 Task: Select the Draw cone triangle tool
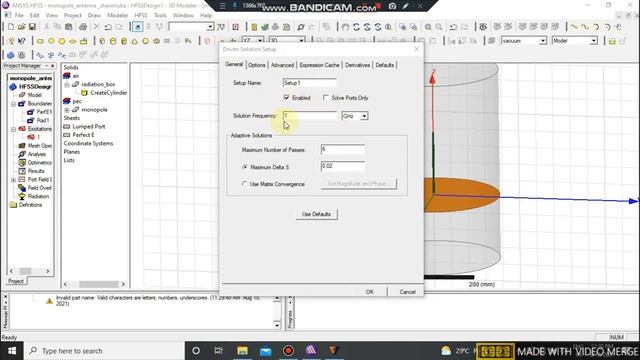point(134,41)
